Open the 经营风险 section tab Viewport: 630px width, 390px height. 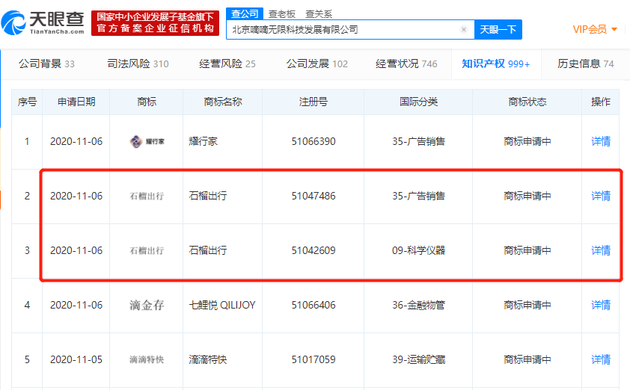[x=227, y=63]
